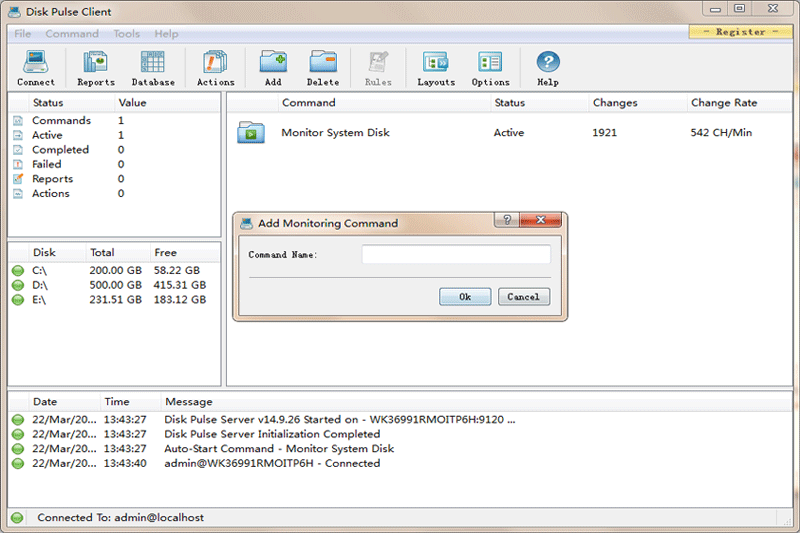Click the Failed status label
Screen dimensions: 800x533
point(46,164)
